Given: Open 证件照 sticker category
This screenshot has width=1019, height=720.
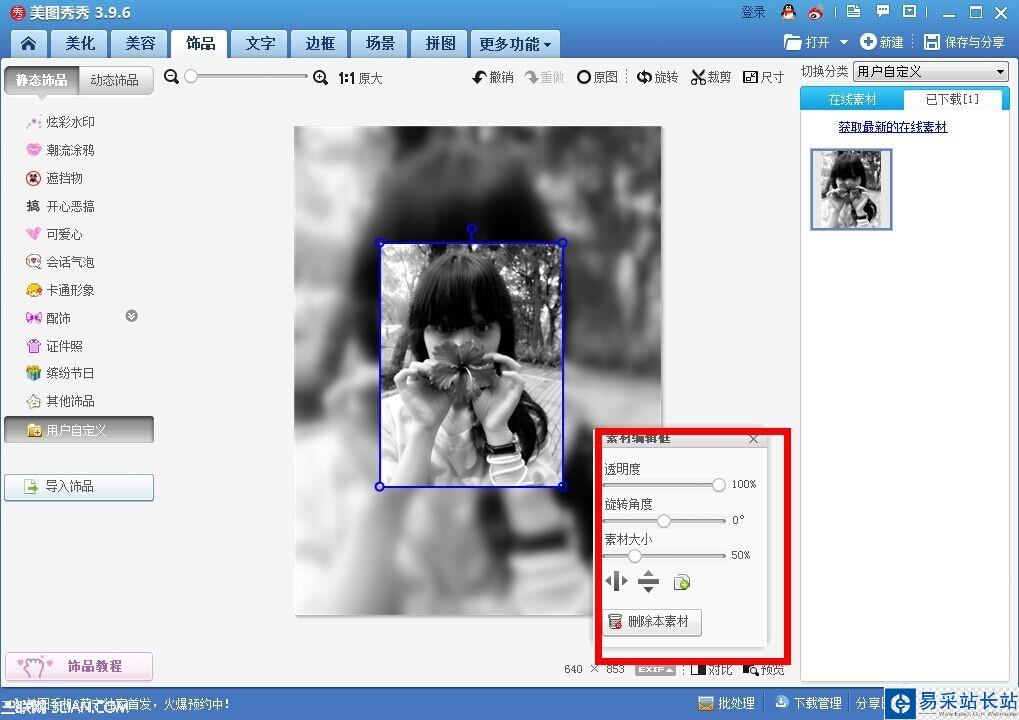Looking at the screenshot, I should click(54, 346).
